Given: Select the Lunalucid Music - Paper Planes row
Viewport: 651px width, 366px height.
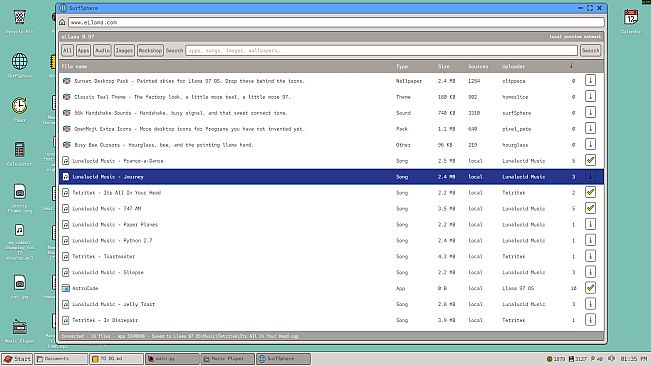Looking at the screenshot, I should [331, 224].
